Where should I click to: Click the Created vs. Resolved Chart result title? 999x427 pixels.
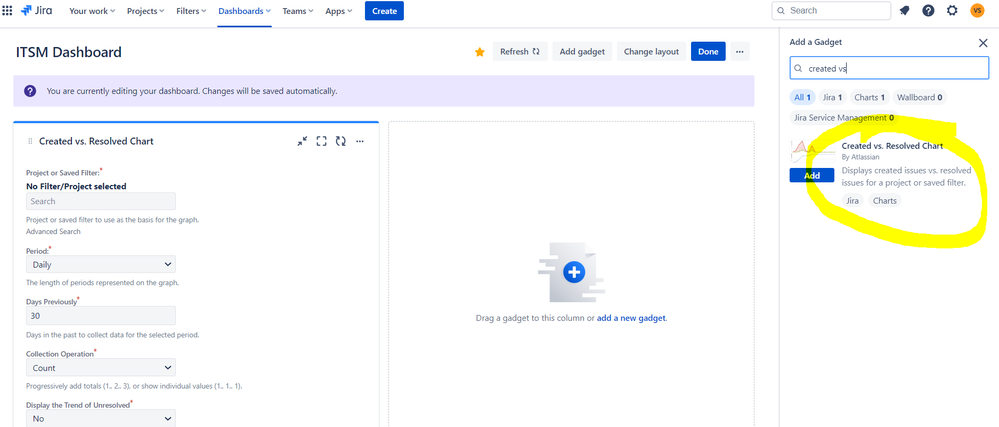(x=892, y=146)
